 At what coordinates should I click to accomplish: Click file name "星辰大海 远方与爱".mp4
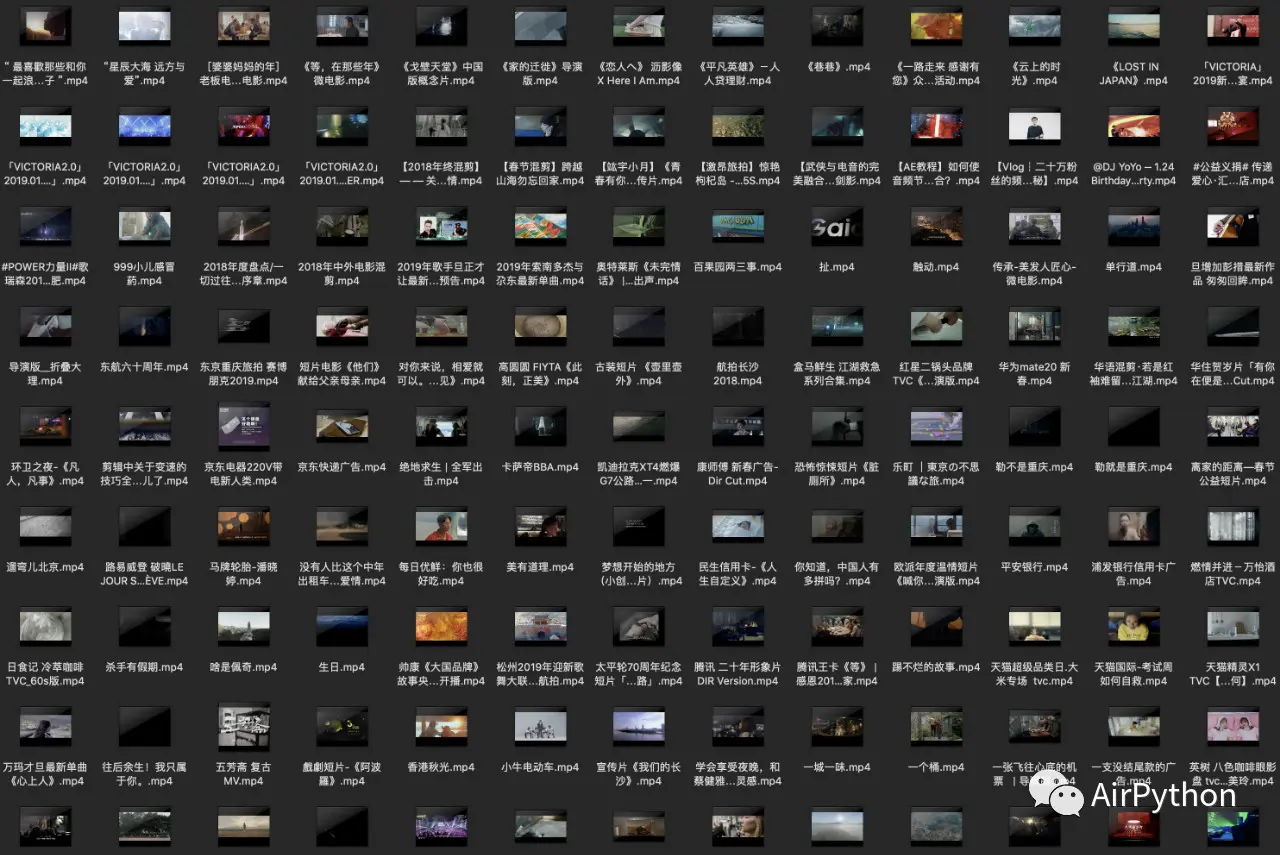(144, 74)
